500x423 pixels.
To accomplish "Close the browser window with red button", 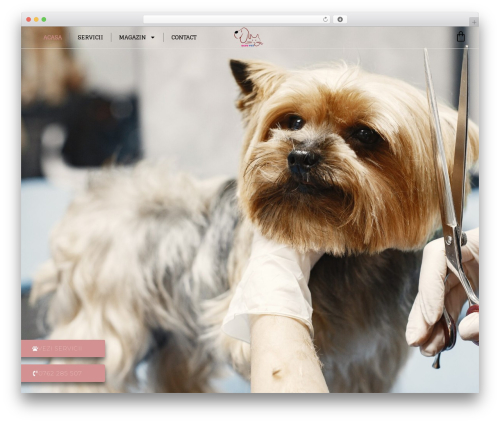I will [x=29, y=19].
